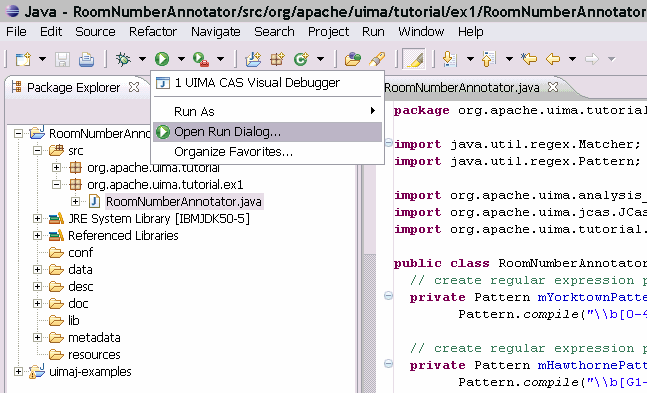Collapse the org.apache.uima.tutorial.ex1 package
The image size is (647, 393).
point(57,184)
